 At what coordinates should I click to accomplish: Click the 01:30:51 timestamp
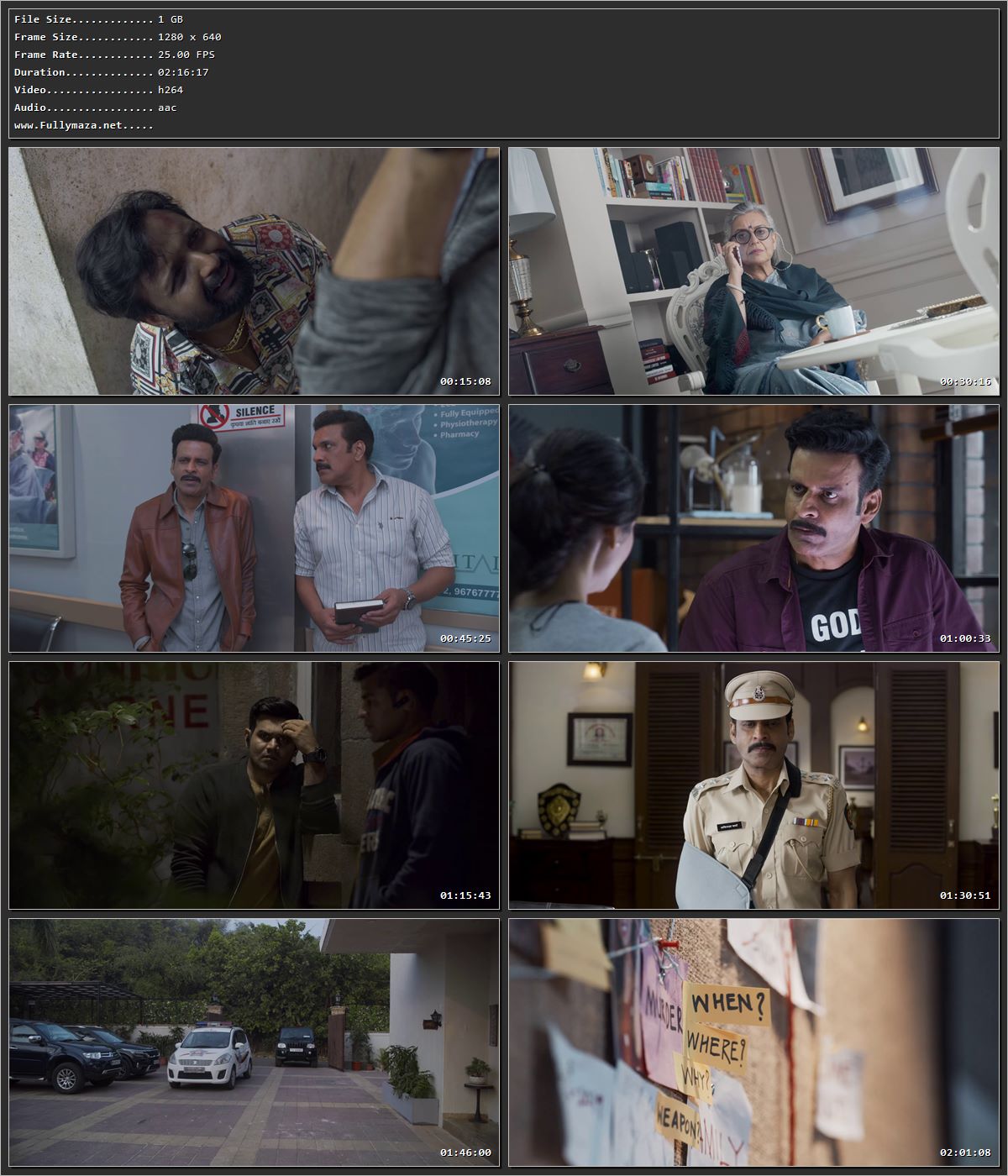(x=965, y=895)
